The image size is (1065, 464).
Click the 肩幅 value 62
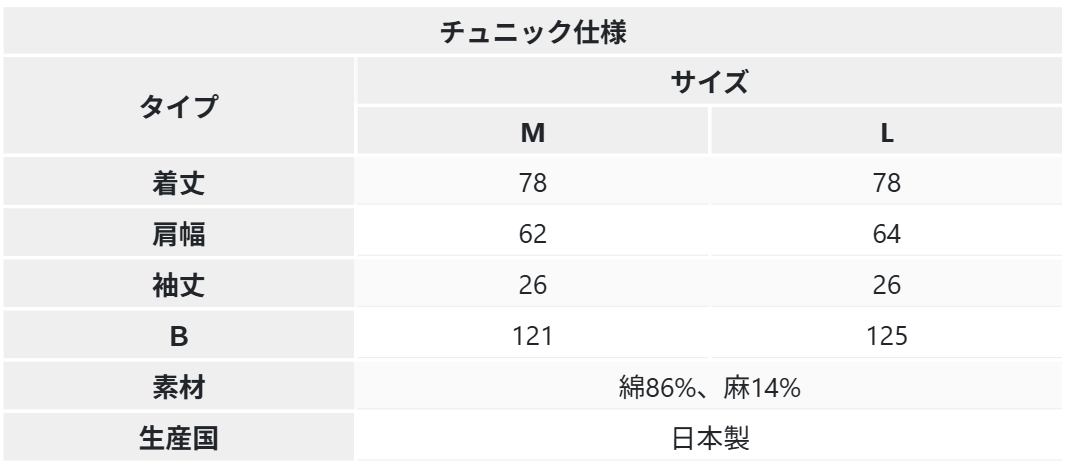[532, 233]
